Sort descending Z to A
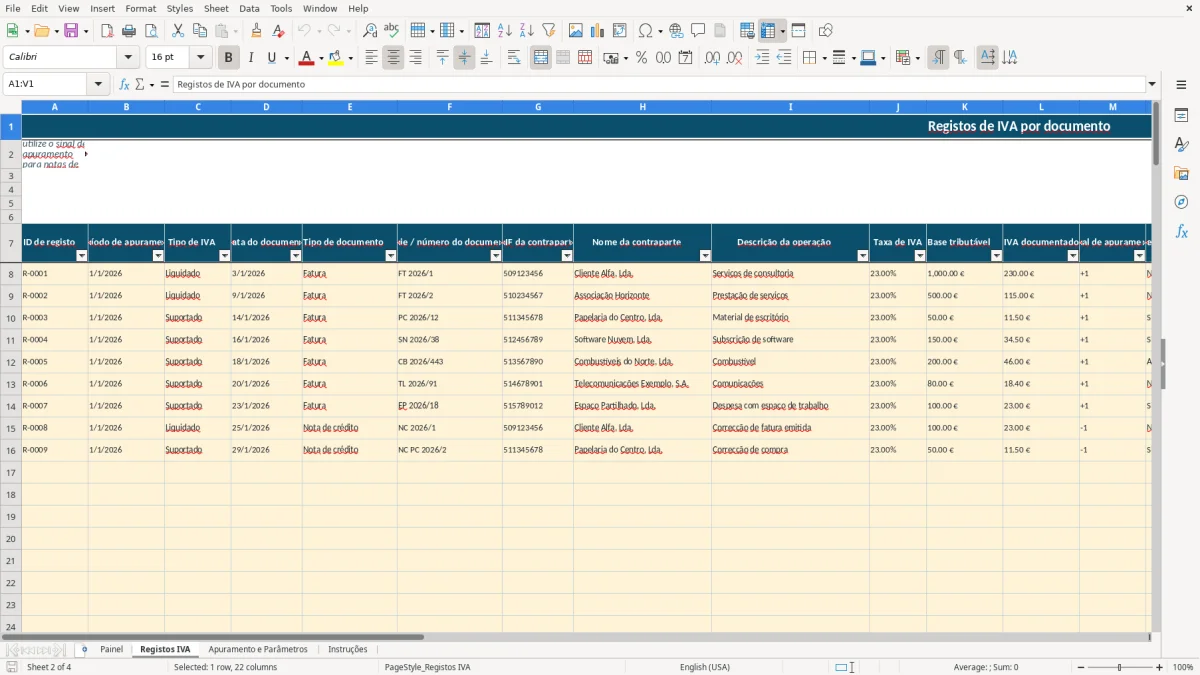 tap(527, 31)
